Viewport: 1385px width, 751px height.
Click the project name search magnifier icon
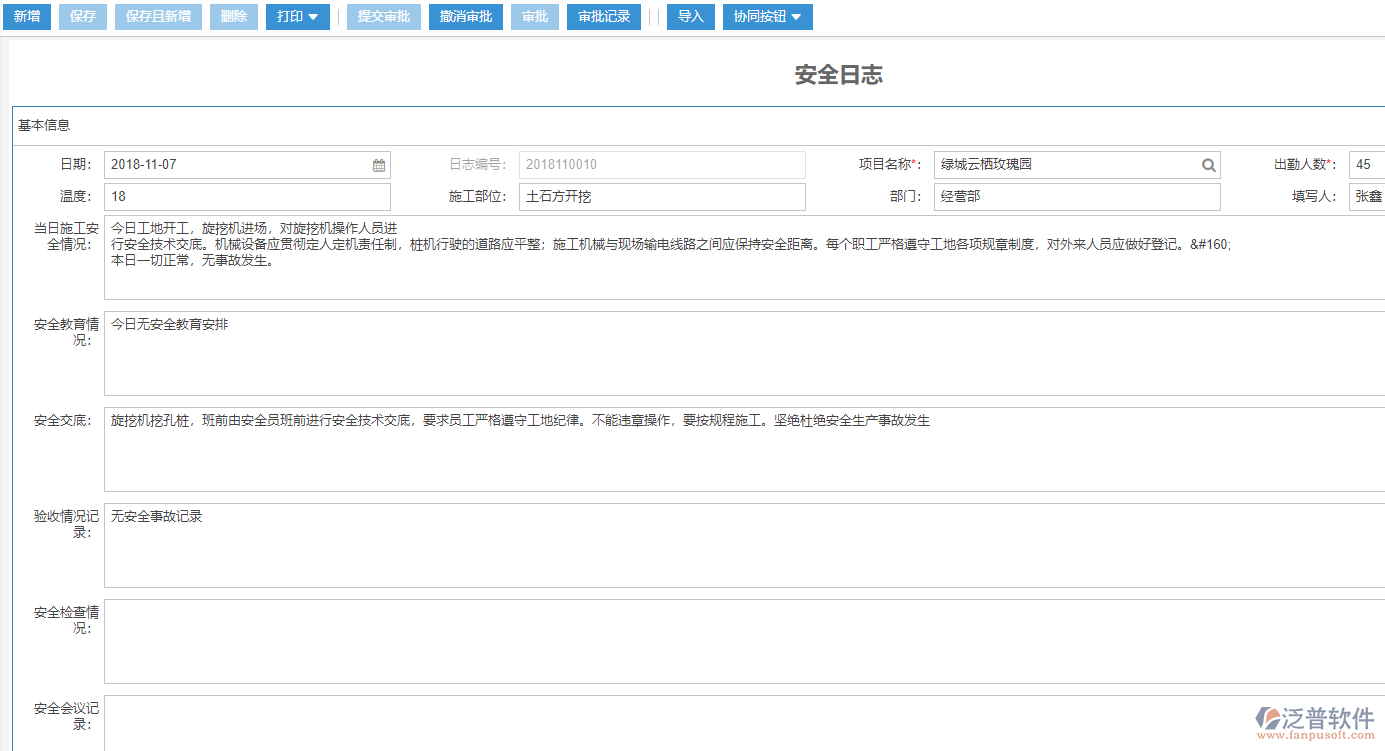[x=1208, y=165]
